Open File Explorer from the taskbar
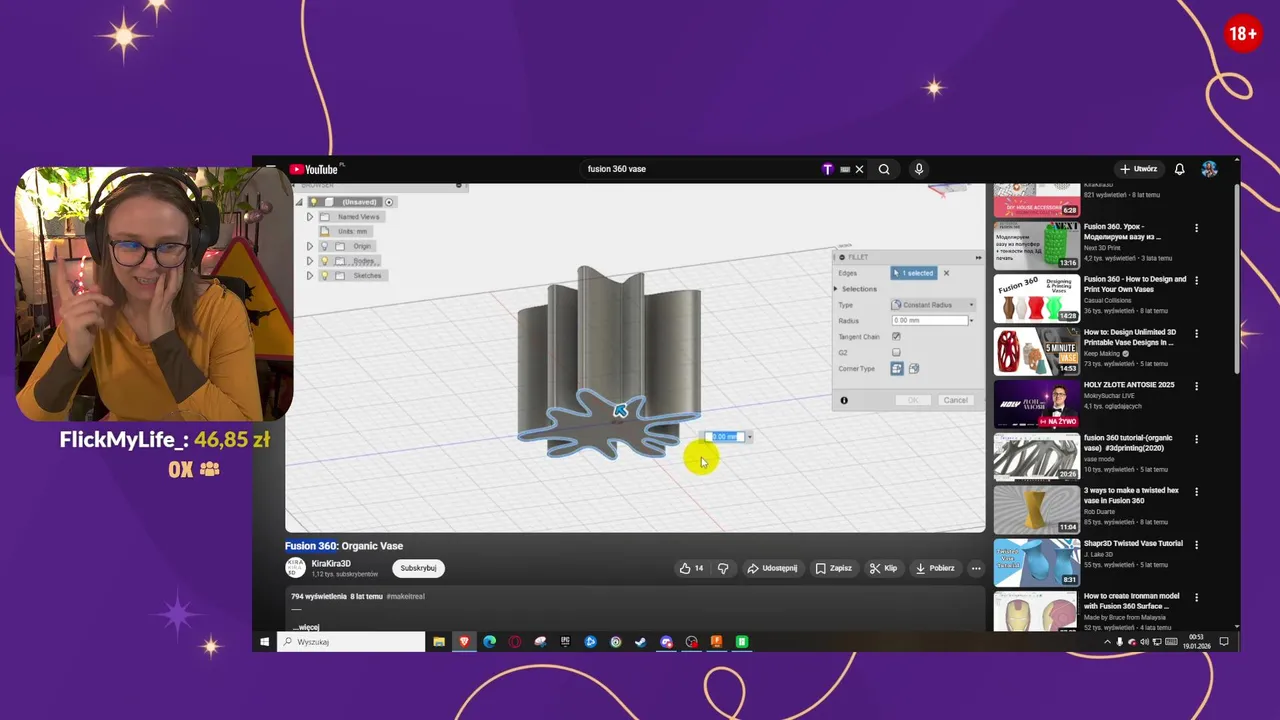The image size is (1280, 720). 438,642
